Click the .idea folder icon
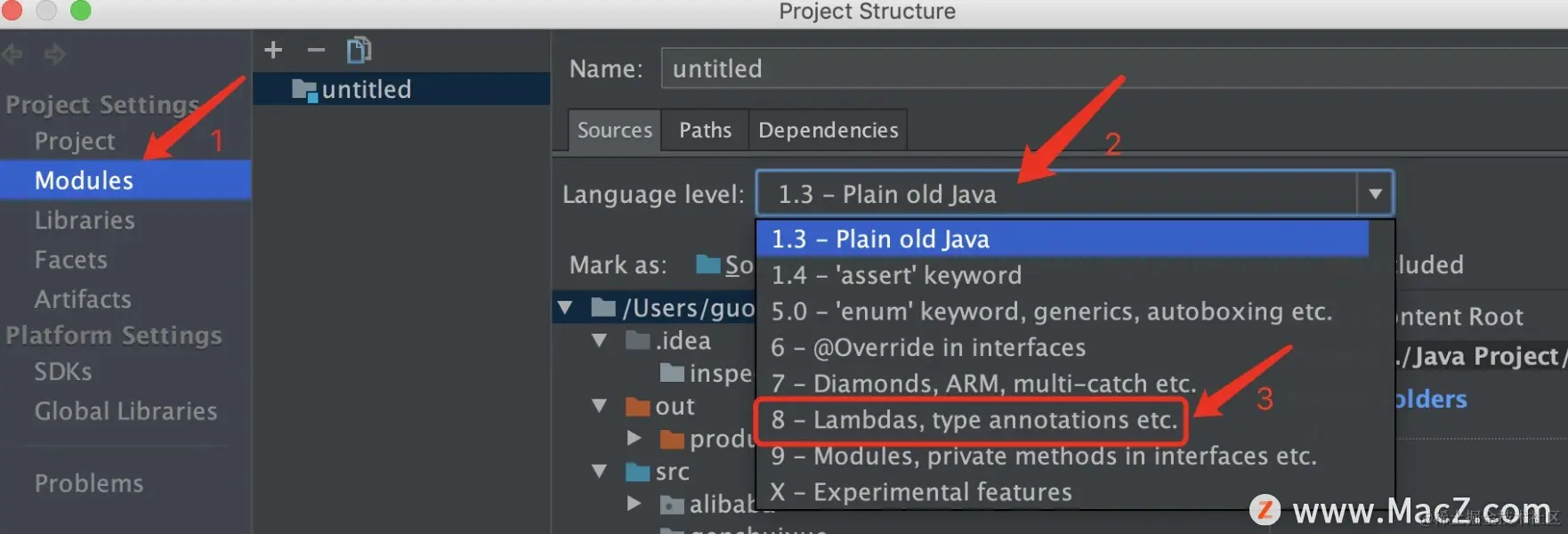The image size is (1568, 534). (637, 341)
